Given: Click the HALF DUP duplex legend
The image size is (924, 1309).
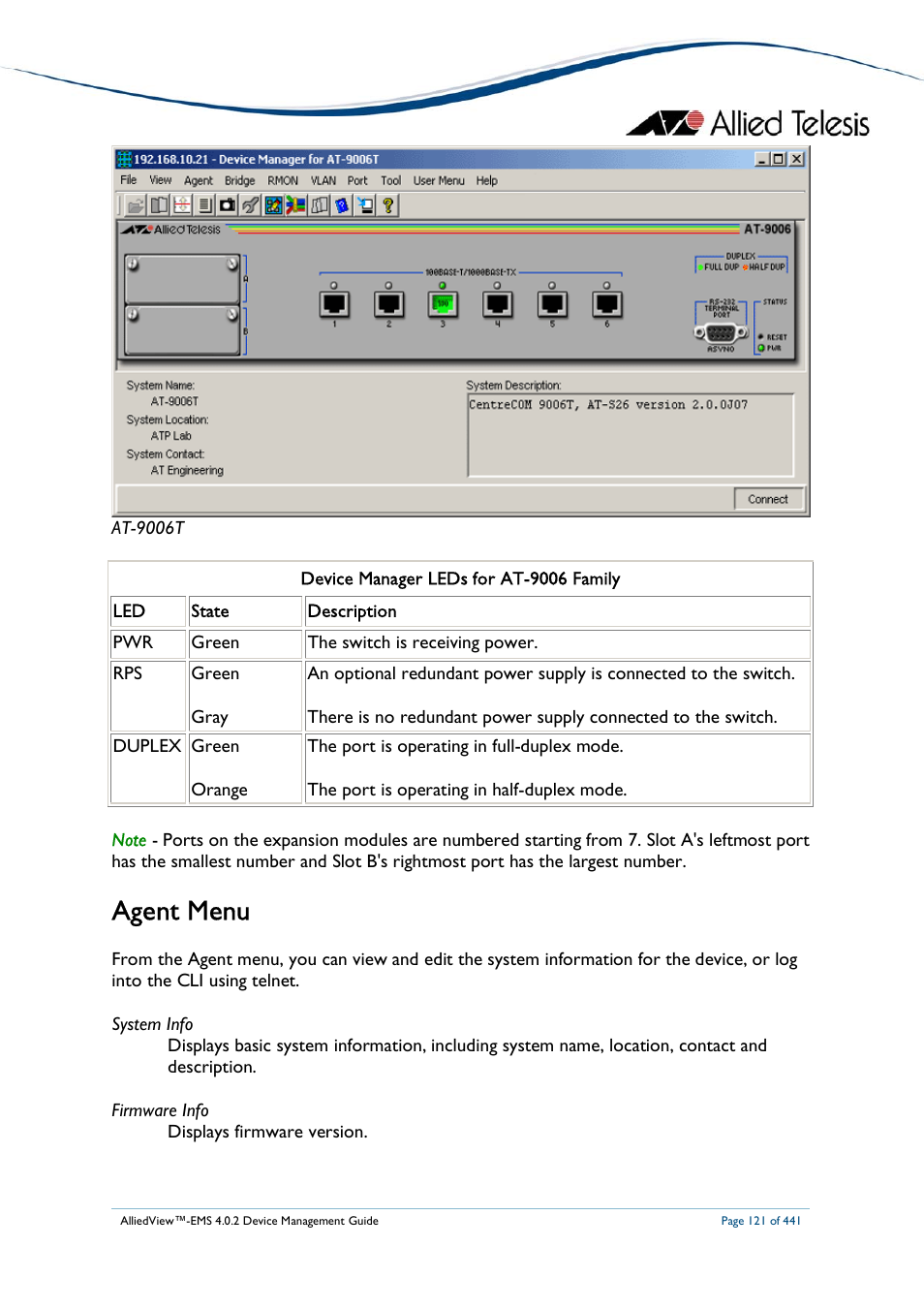Looking at the screenshot, I should coord(764,267).
